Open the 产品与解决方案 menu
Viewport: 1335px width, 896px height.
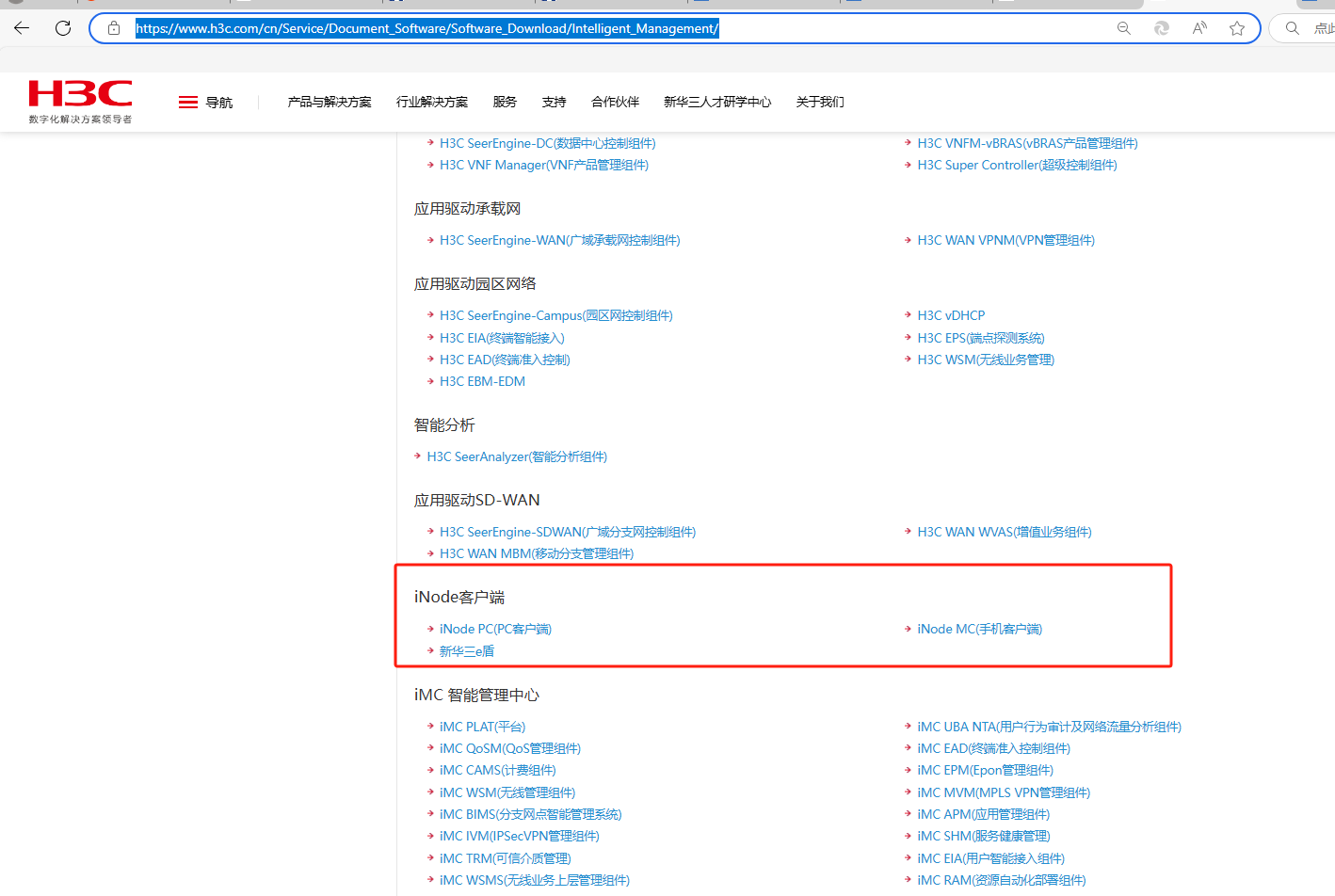click(330, 102)
